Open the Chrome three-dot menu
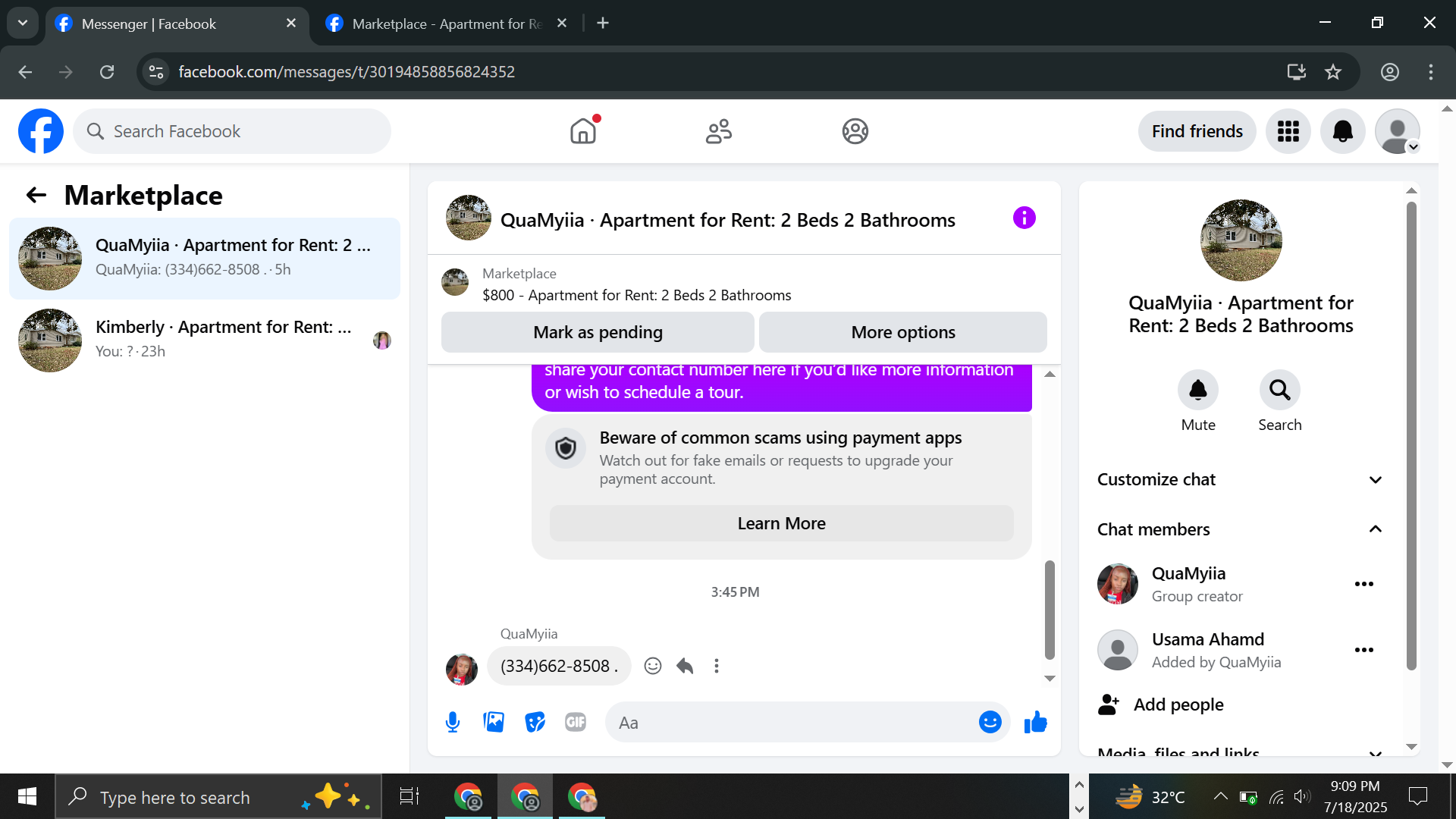Screen dimensions: 1456x819 [1431, 72]
